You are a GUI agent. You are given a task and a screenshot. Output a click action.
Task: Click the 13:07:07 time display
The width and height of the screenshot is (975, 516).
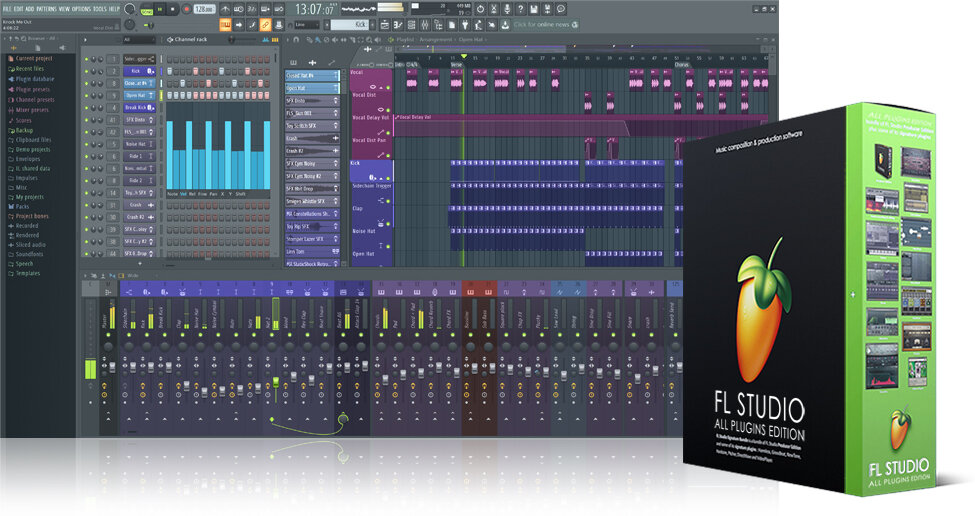pyautogui.click(x=314, y=9)
